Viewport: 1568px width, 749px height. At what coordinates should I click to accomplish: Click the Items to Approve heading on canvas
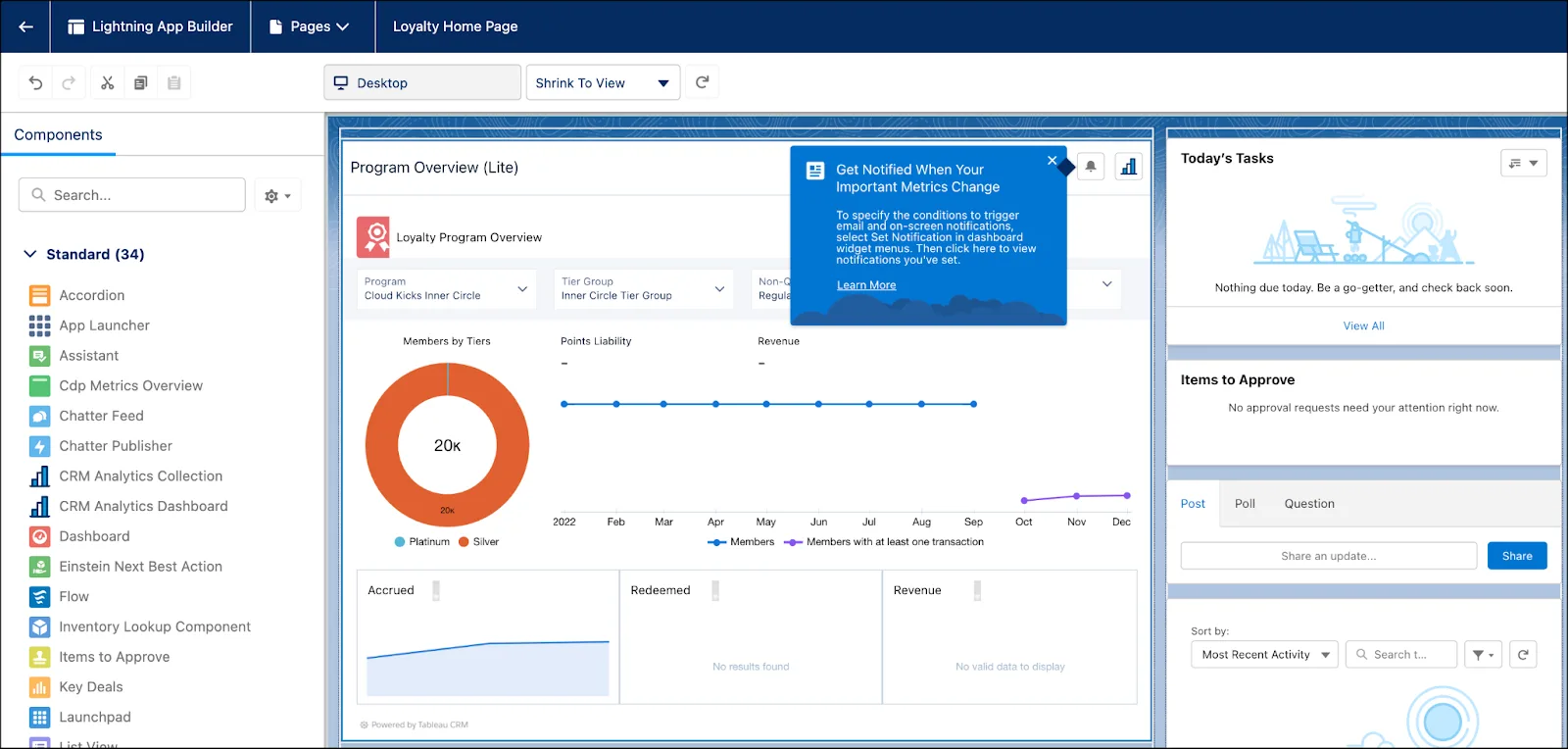tap(1238, 380)
